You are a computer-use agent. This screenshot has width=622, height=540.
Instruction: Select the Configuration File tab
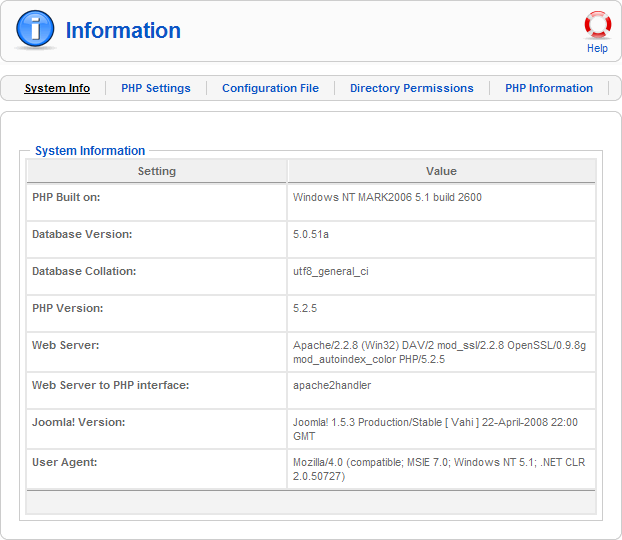[x=270, y=88]
